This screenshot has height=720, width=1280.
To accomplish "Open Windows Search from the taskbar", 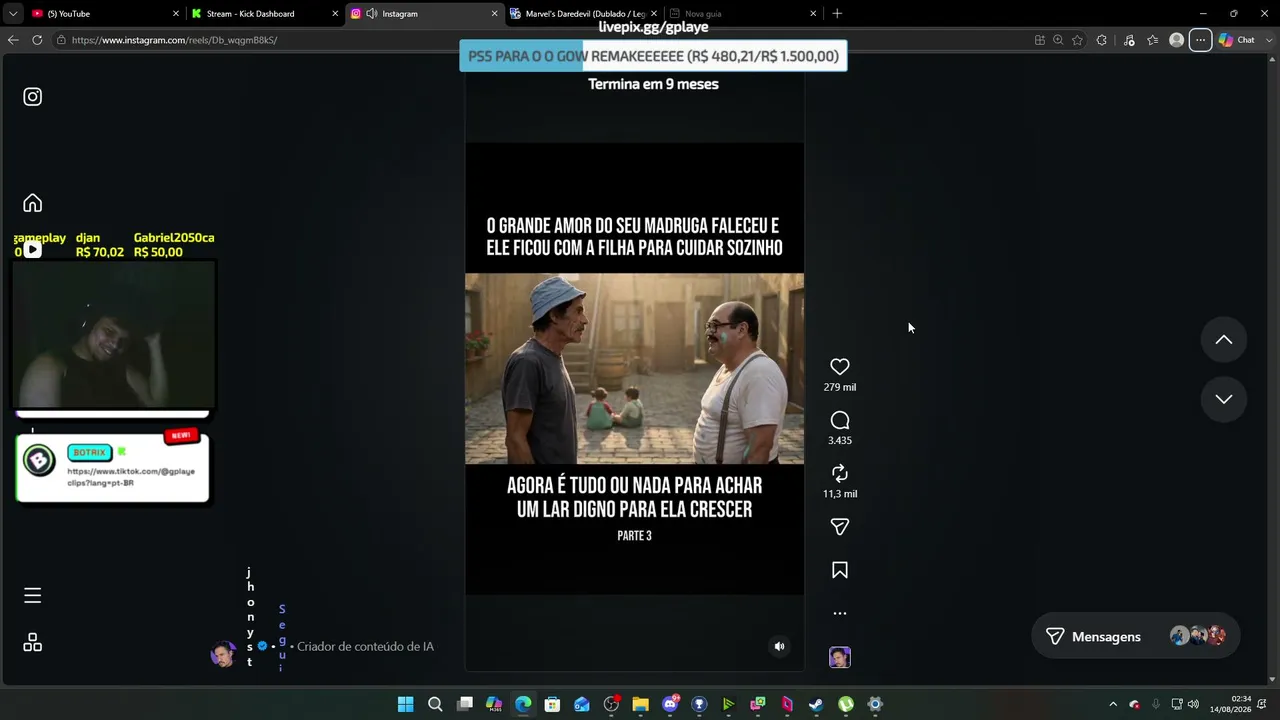I will [x=435, y=704].
